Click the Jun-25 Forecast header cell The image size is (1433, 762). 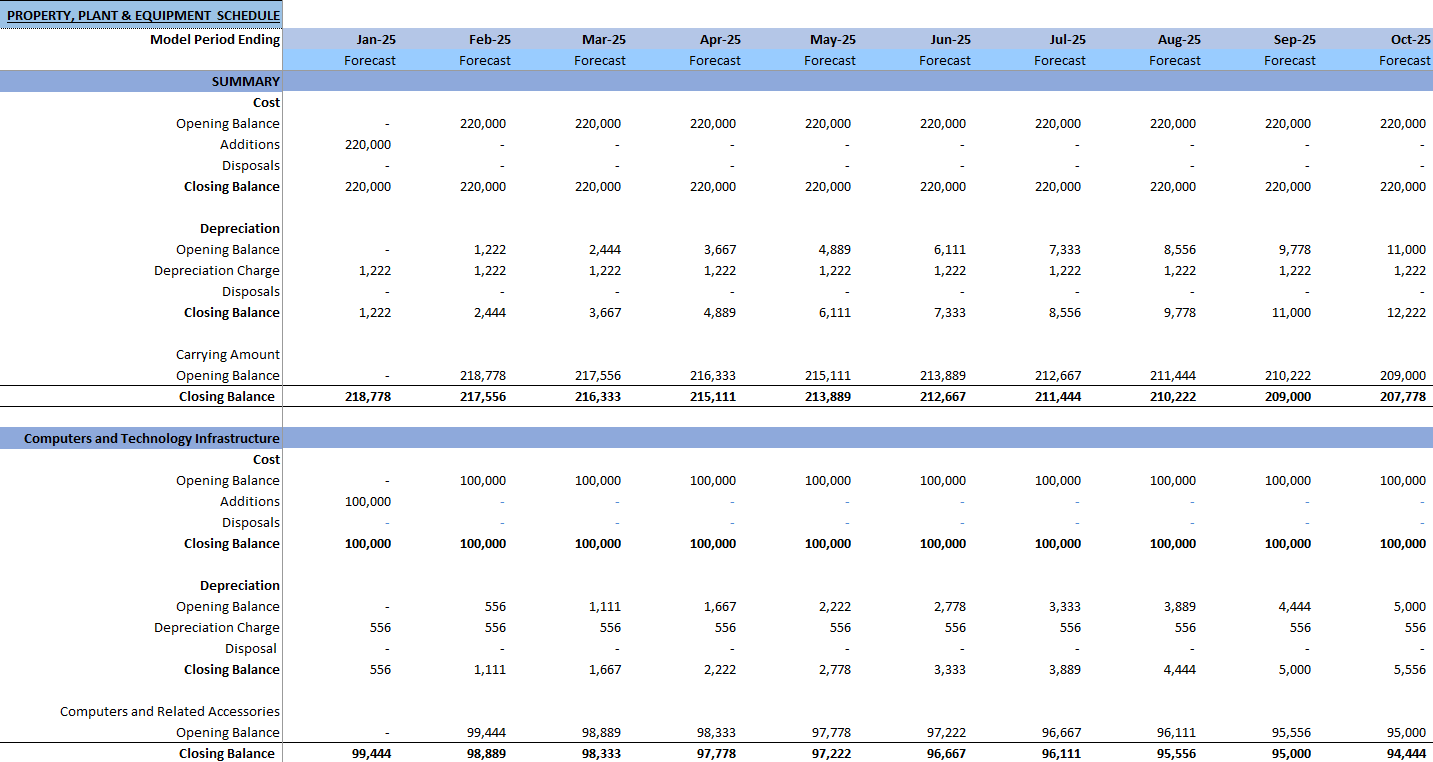point(944,60)
